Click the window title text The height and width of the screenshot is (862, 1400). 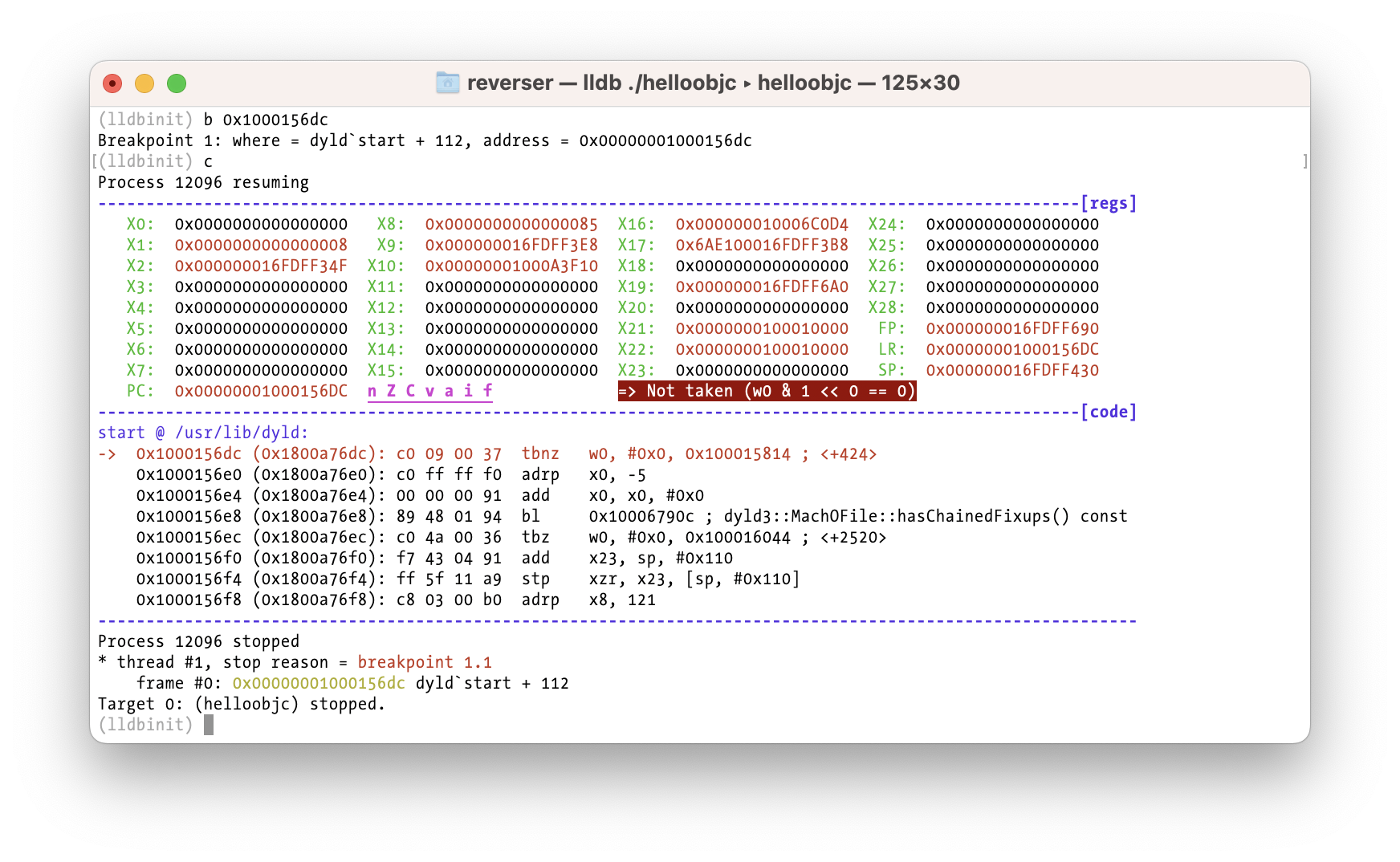point(713,83)
